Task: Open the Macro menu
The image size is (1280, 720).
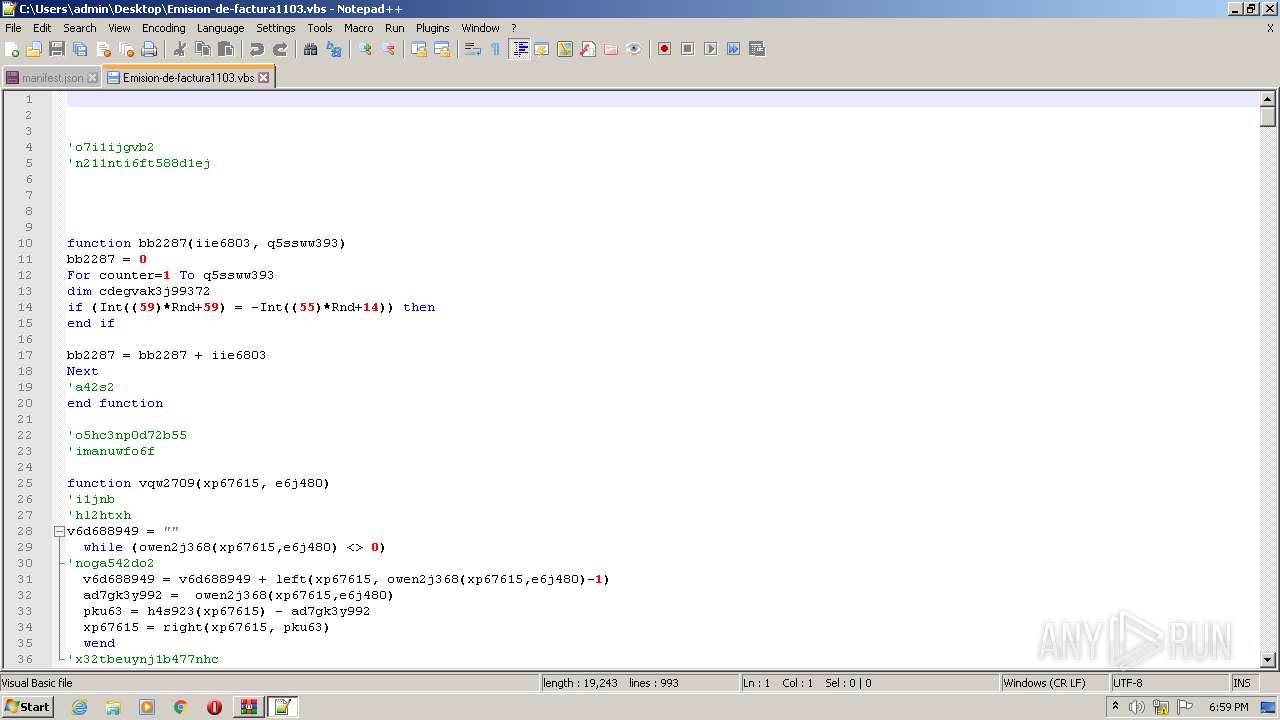Action: pos(359,28)
